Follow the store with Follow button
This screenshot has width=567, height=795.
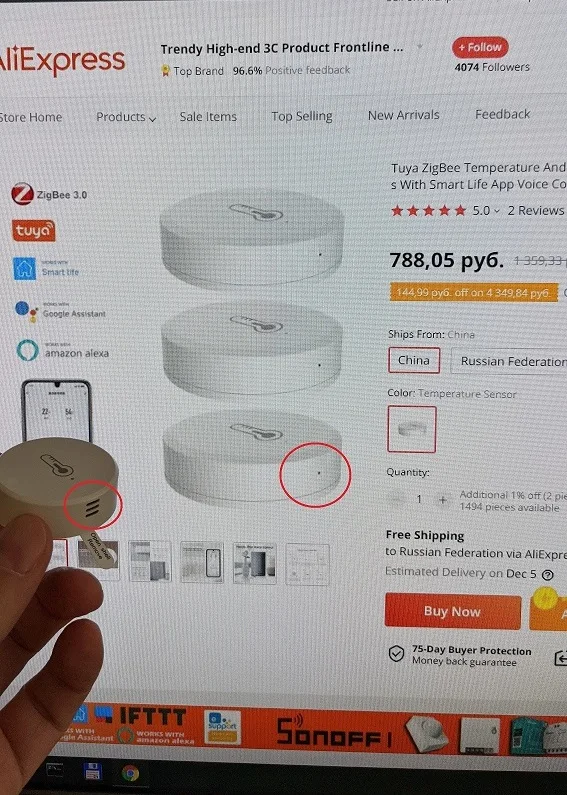coord(480,47)
